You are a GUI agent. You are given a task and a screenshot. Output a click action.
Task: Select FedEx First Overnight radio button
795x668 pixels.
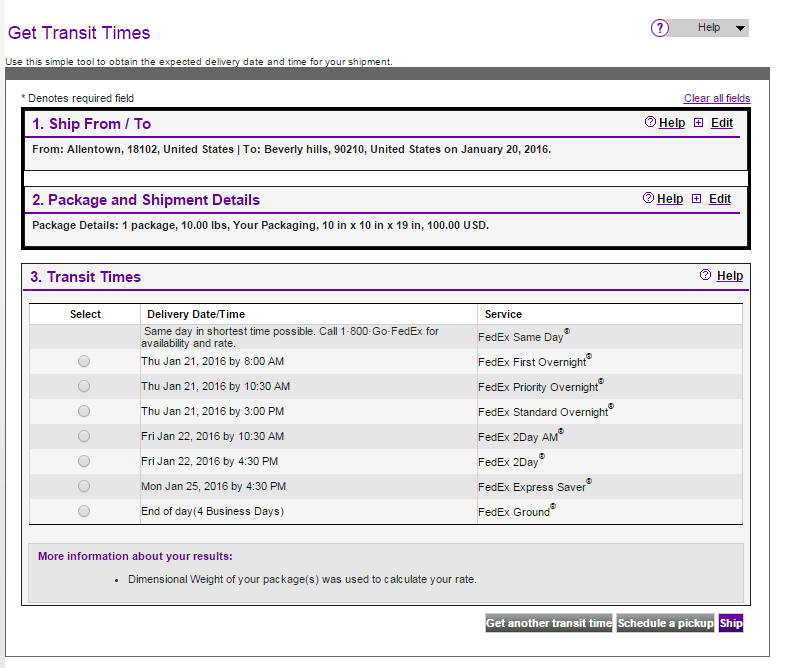point(84,361)
